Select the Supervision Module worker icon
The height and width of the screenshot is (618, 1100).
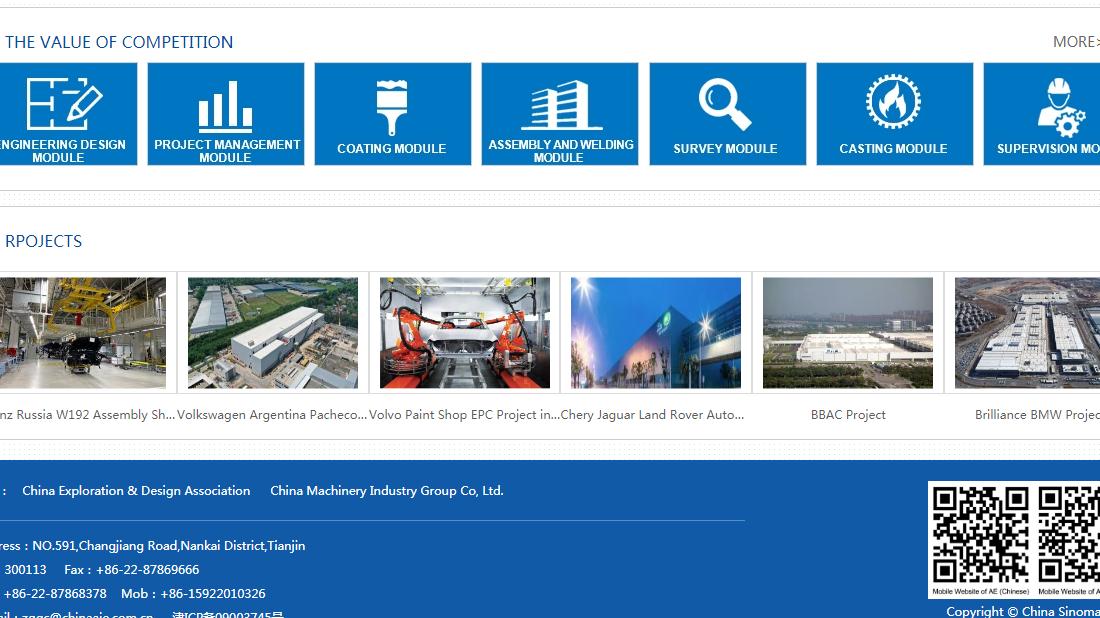[1058, 106]
